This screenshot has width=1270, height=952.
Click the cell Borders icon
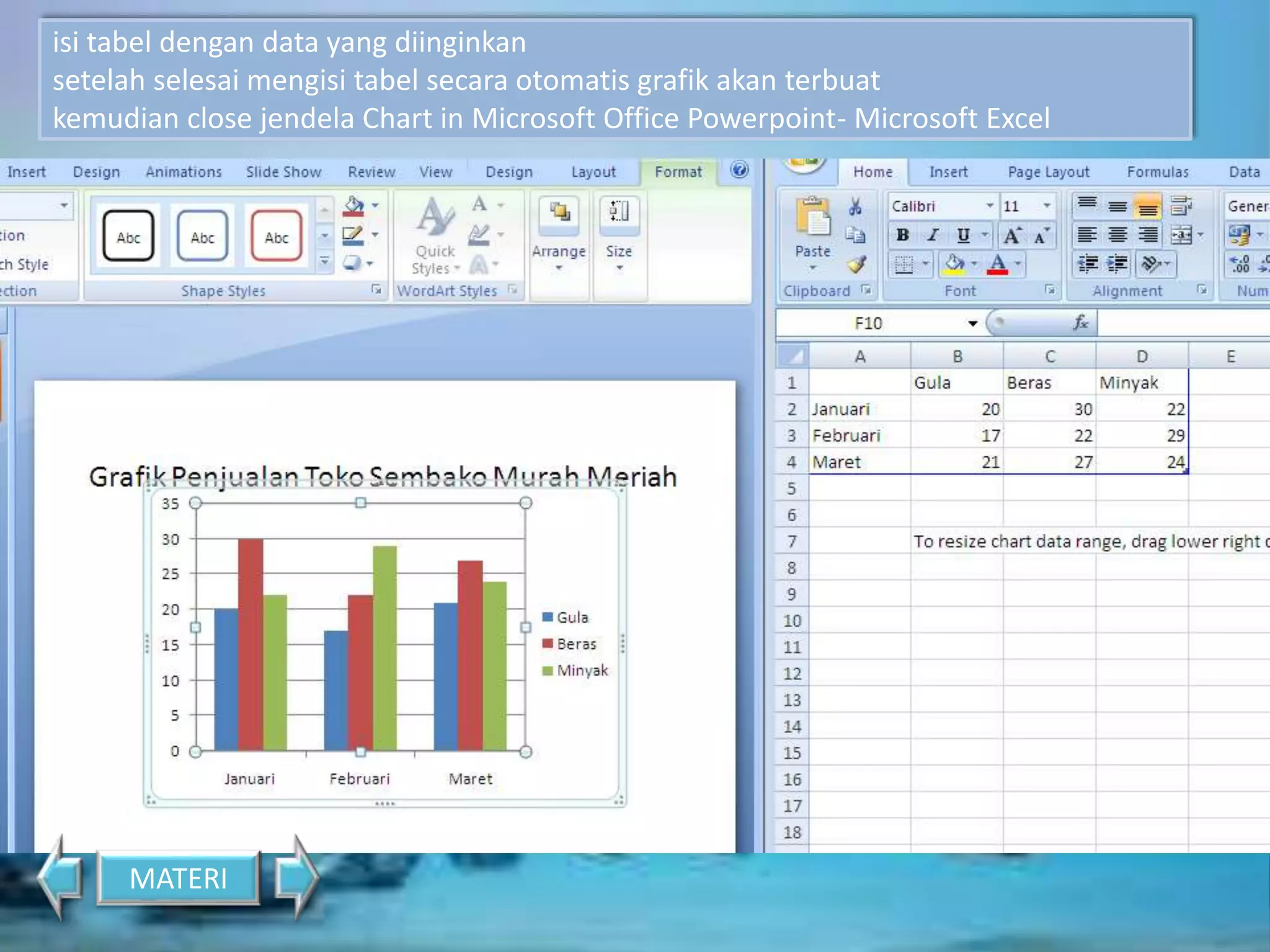click(904, 265)
